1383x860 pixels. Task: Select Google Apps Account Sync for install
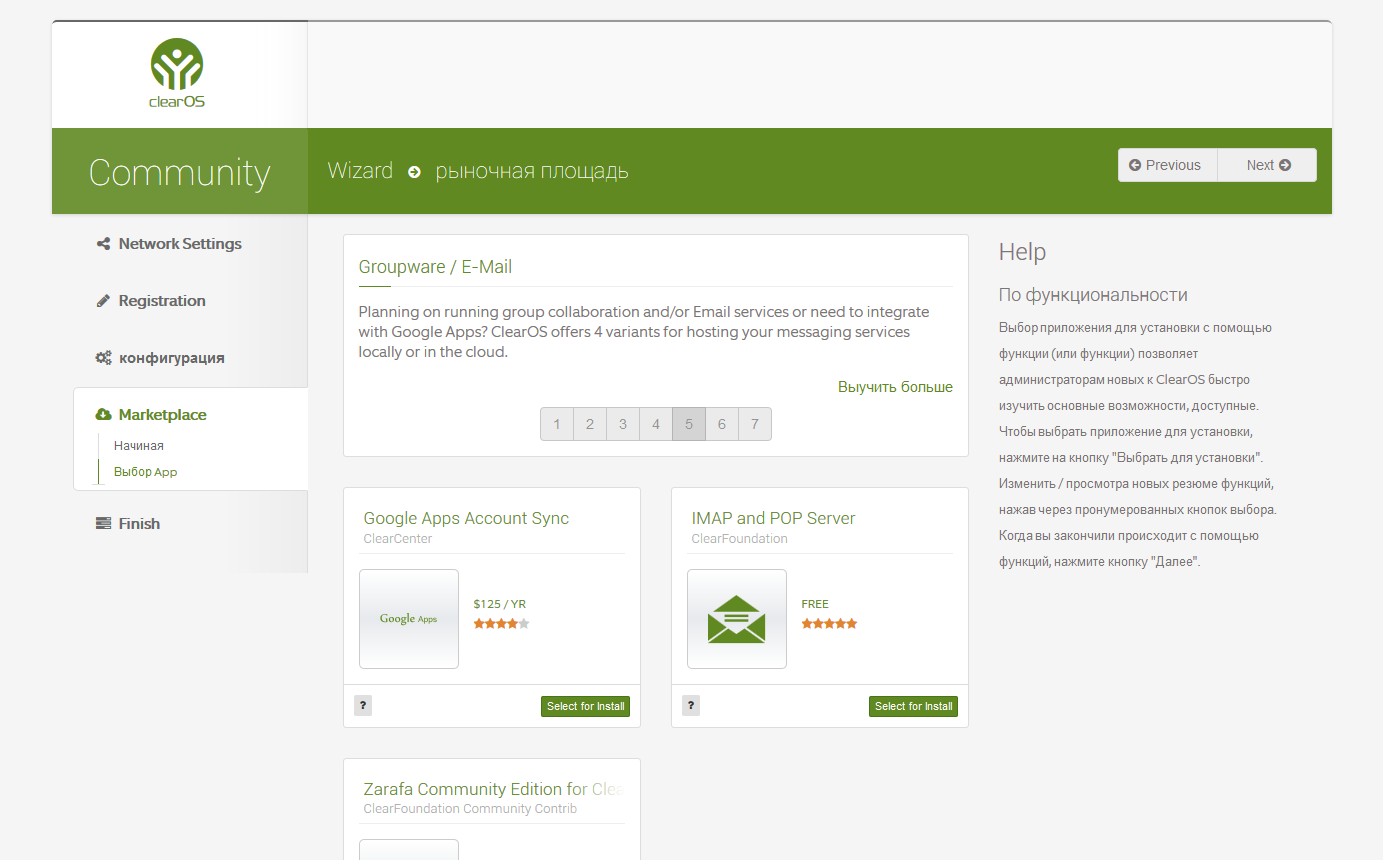(x=586, y=706)
